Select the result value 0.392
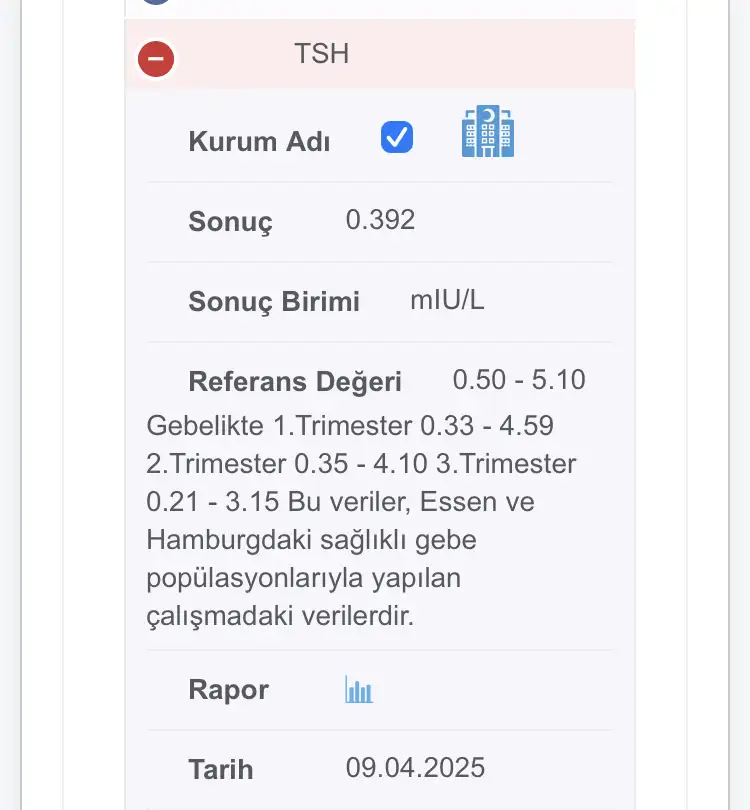Screen dimensions: 750x810 tap(380, 220)
